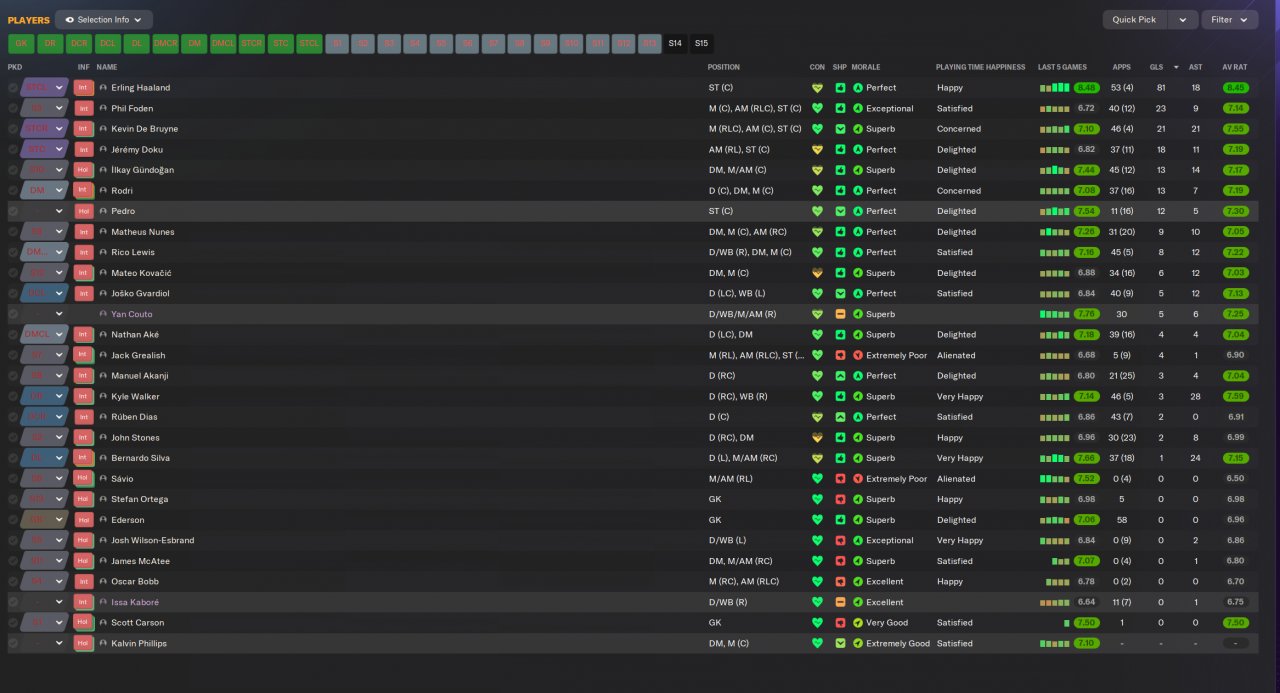Click Oscar Bobb's Int status badge
Screen dimensions: 1280x693
click(x=84, y=582)
